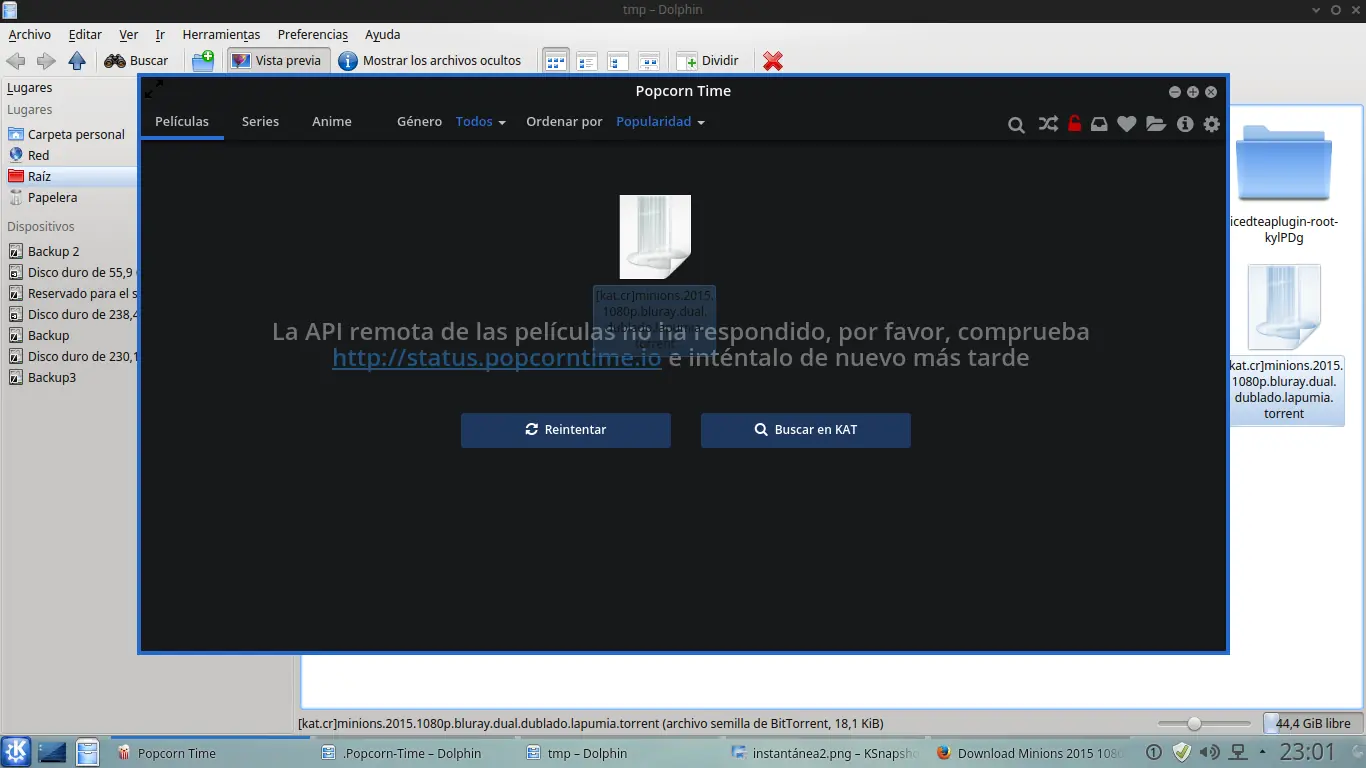The height and width of the screenshot is (768, 1366).
Task: Toggle the red VPN unlock icon
Action: point(1074,124)
